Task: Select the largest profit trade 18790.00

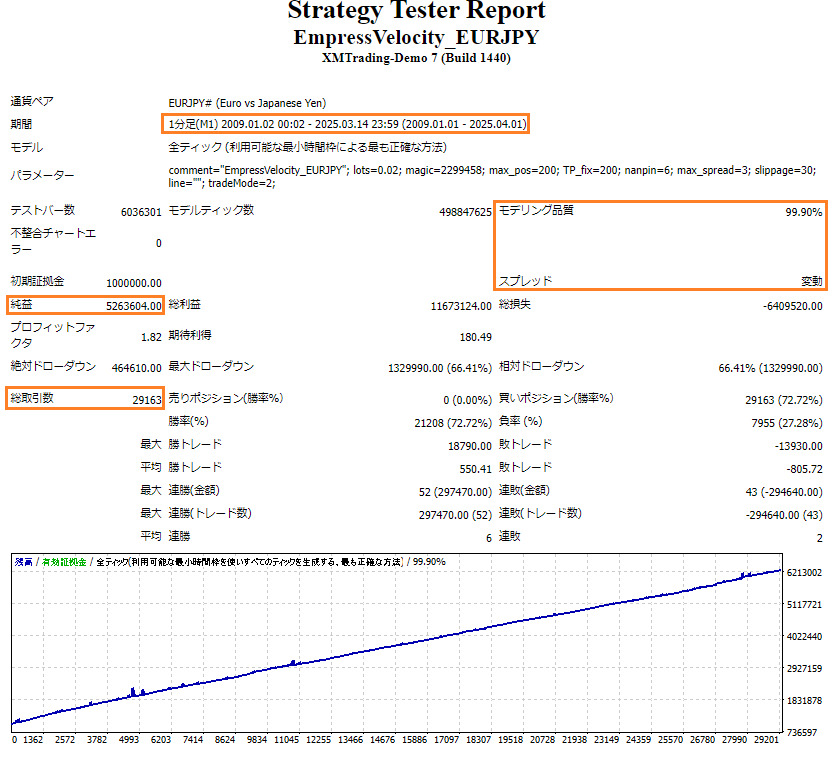Action: click(x=470, y=446)
